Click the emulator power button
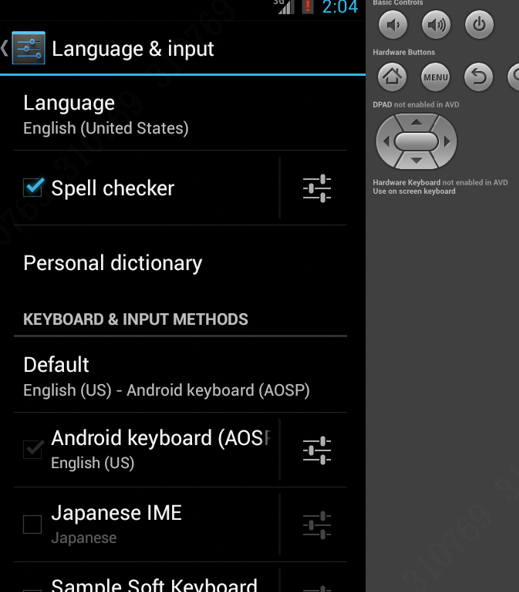The image size is (519, 592). click(x=479, y=25)
